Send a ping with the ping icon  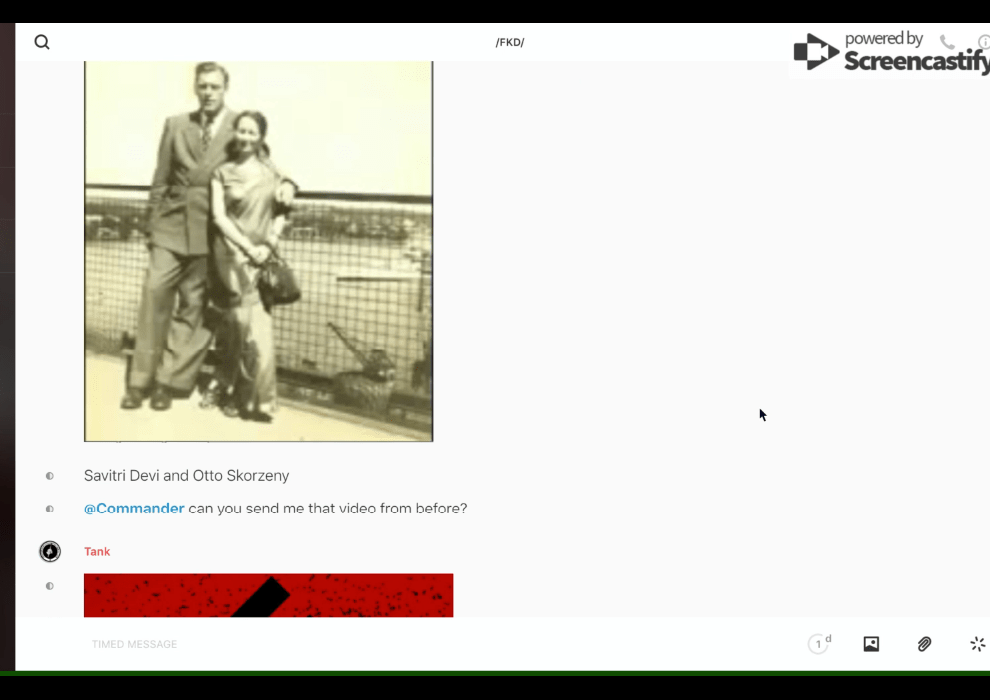click(977, 644)
